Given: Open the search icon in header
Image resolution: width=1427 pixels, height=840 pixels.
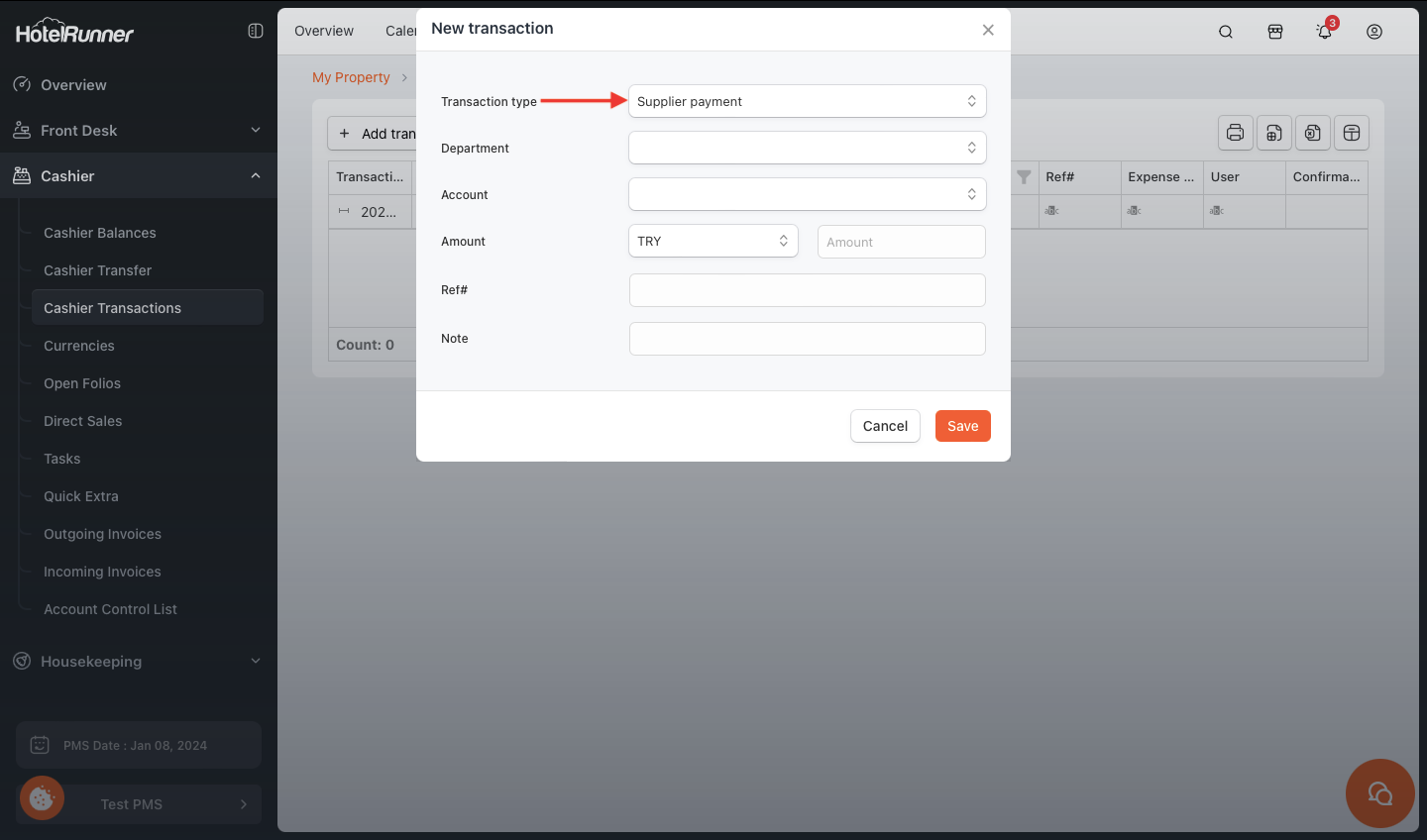Looking at the screenshot, I should point(1226,32).
